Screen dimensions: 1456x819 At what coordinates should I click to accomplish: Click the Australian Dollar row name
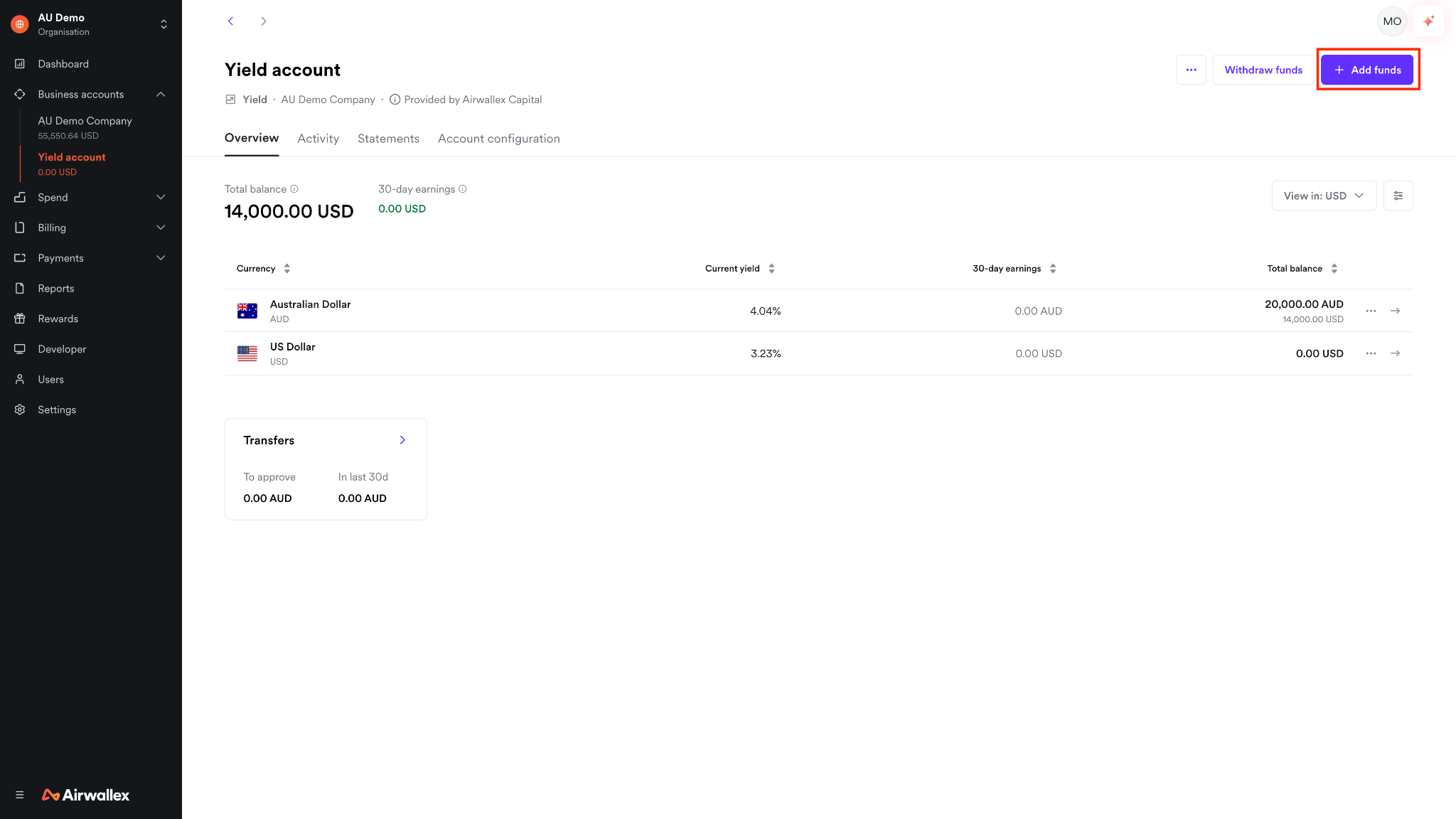[311, 304]
